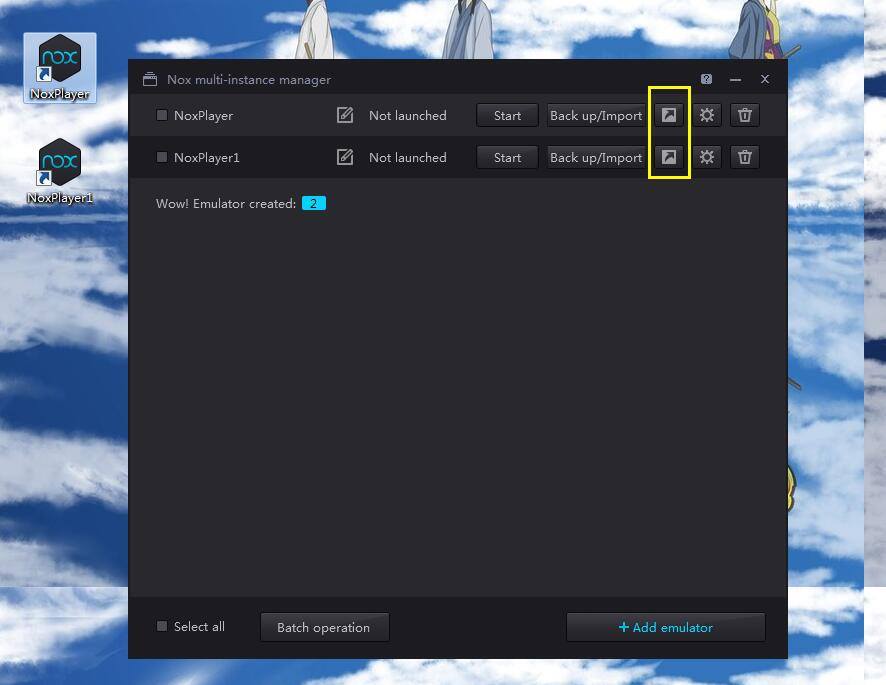Click the rename icon for NoxPlayer1 row
The height and width of the screenshot is (685, 886).
click(345, 157)
